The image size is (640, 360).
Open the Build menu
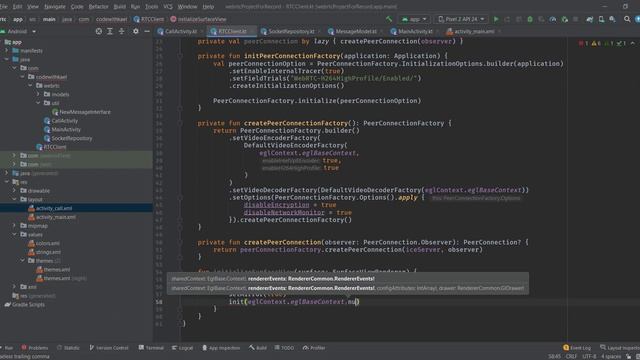pyautogui.click(x=120, y=7)
